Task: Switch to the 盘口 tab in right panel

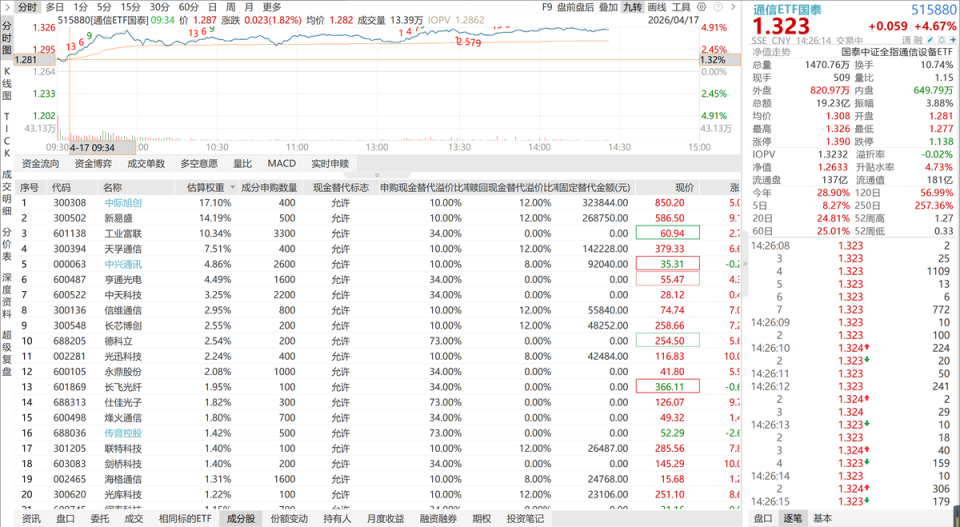Action: [763, 518]
